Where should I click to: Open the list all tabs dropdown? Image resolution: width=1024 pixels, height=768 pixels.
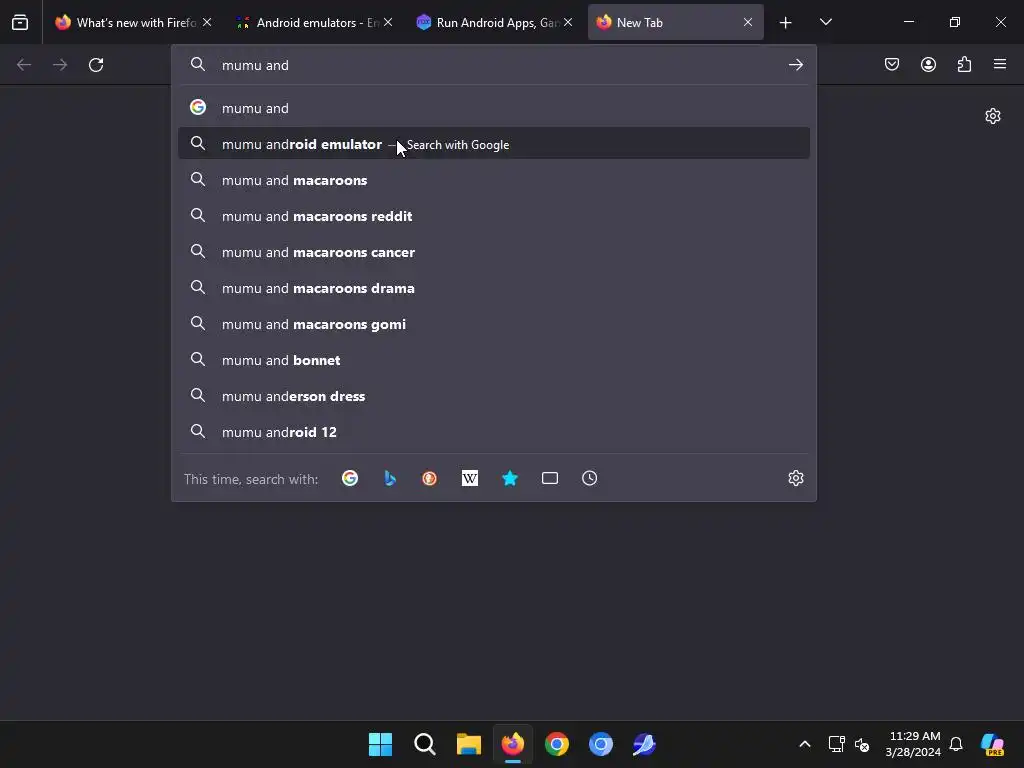[825, 22]
